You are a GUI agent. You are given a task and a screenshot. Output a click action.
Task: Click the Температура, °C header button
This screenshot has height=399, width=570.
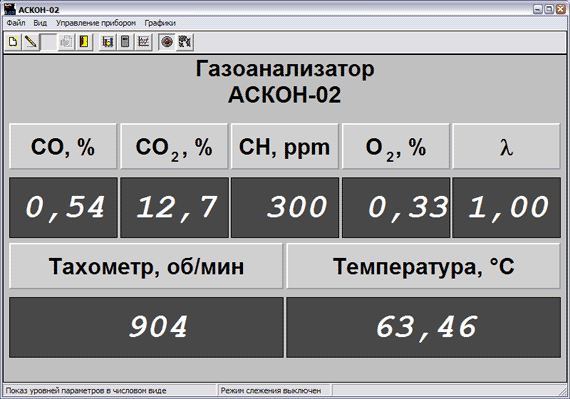[424, 266]
